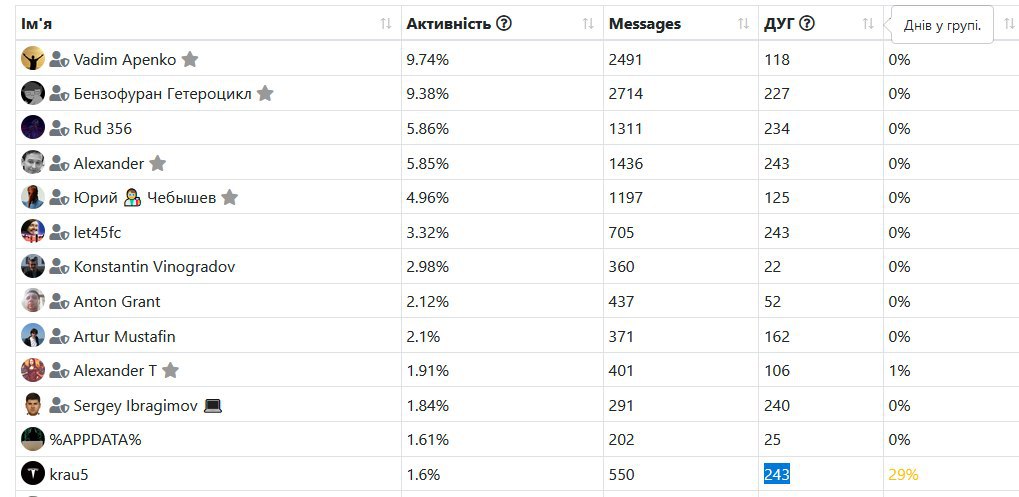The height and width of the screenshot is (497, 1019).
Task: Click the Messages column header
Action: point(645,24)
